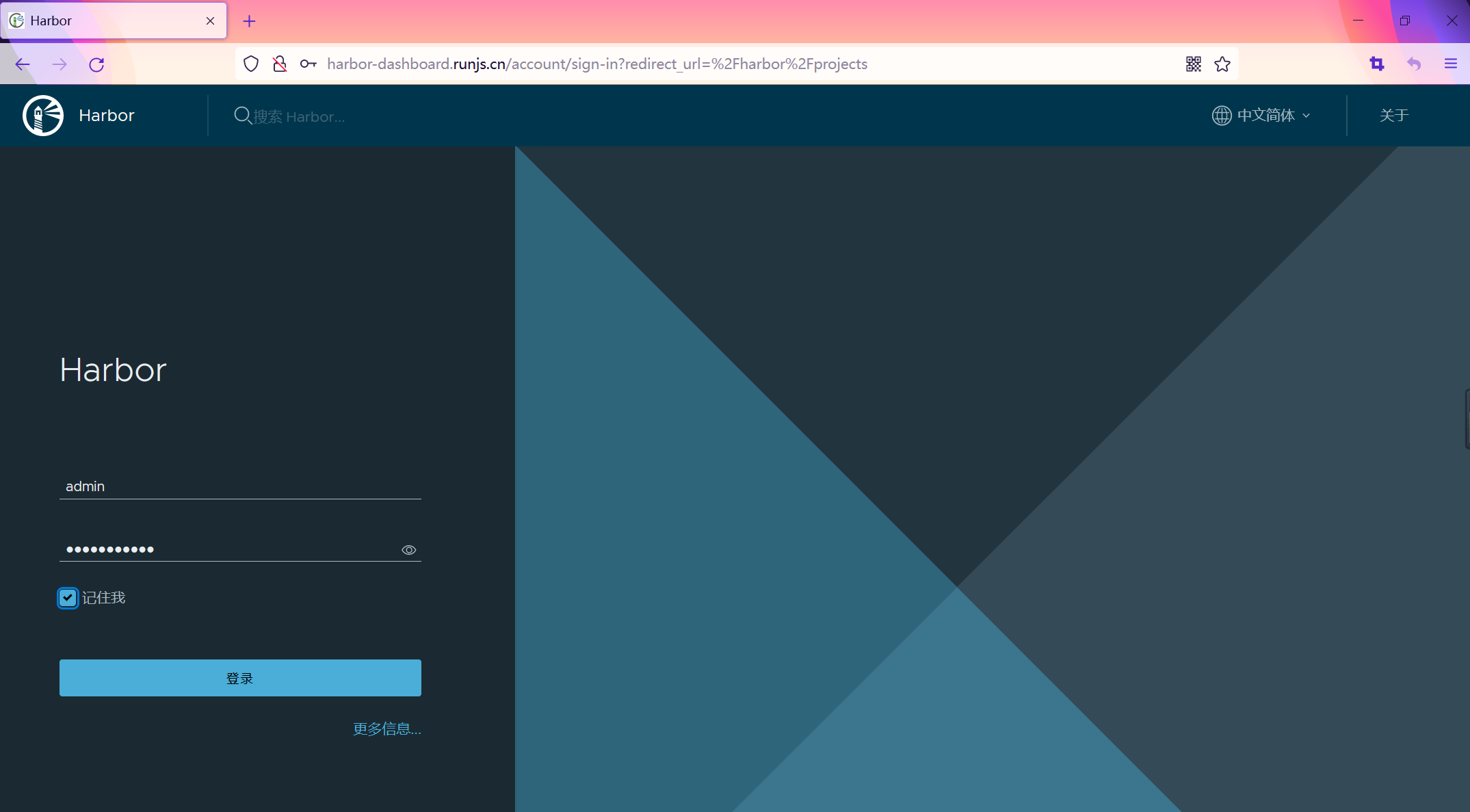Click the shield tracking protection icon

click(x=251, y=64)
